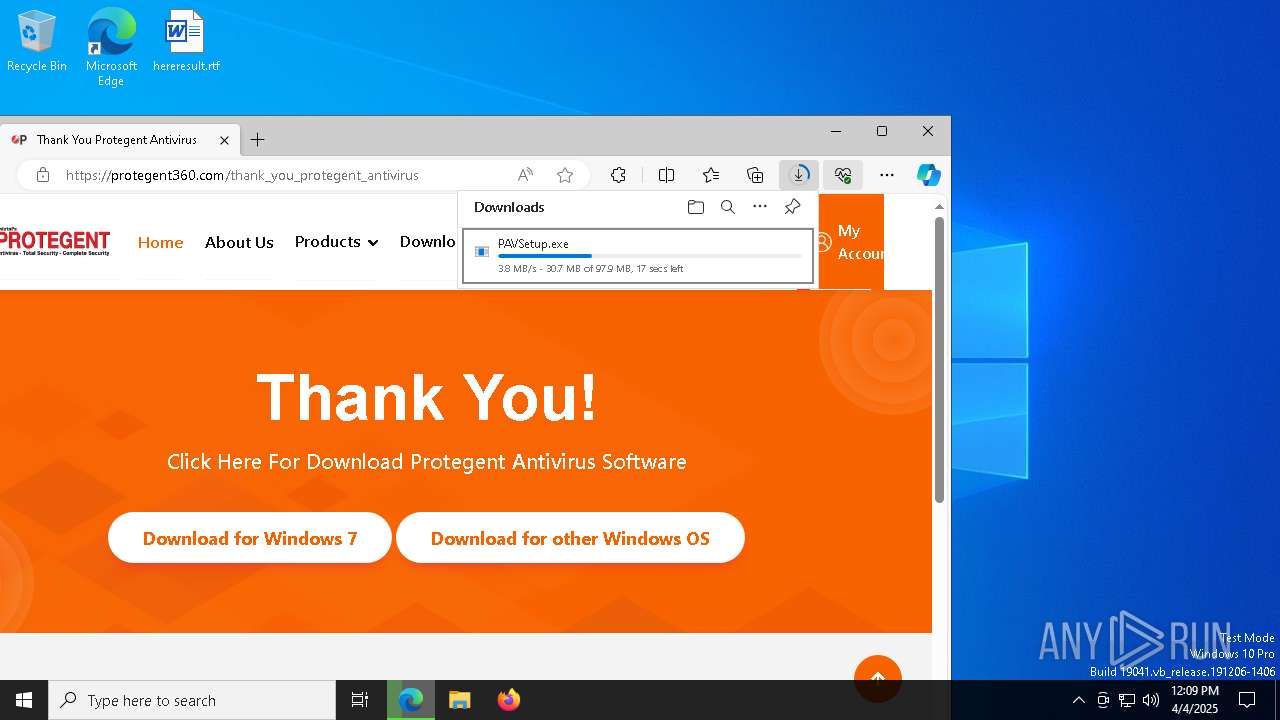Open Task View on taskbar

(360, 700)
